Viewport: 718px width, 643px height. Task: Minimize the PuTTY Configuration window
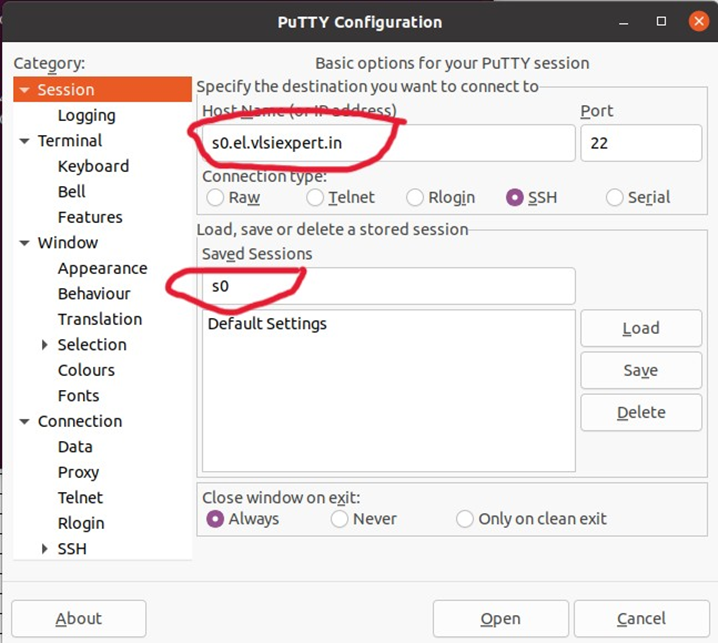[x=623, y=22]
